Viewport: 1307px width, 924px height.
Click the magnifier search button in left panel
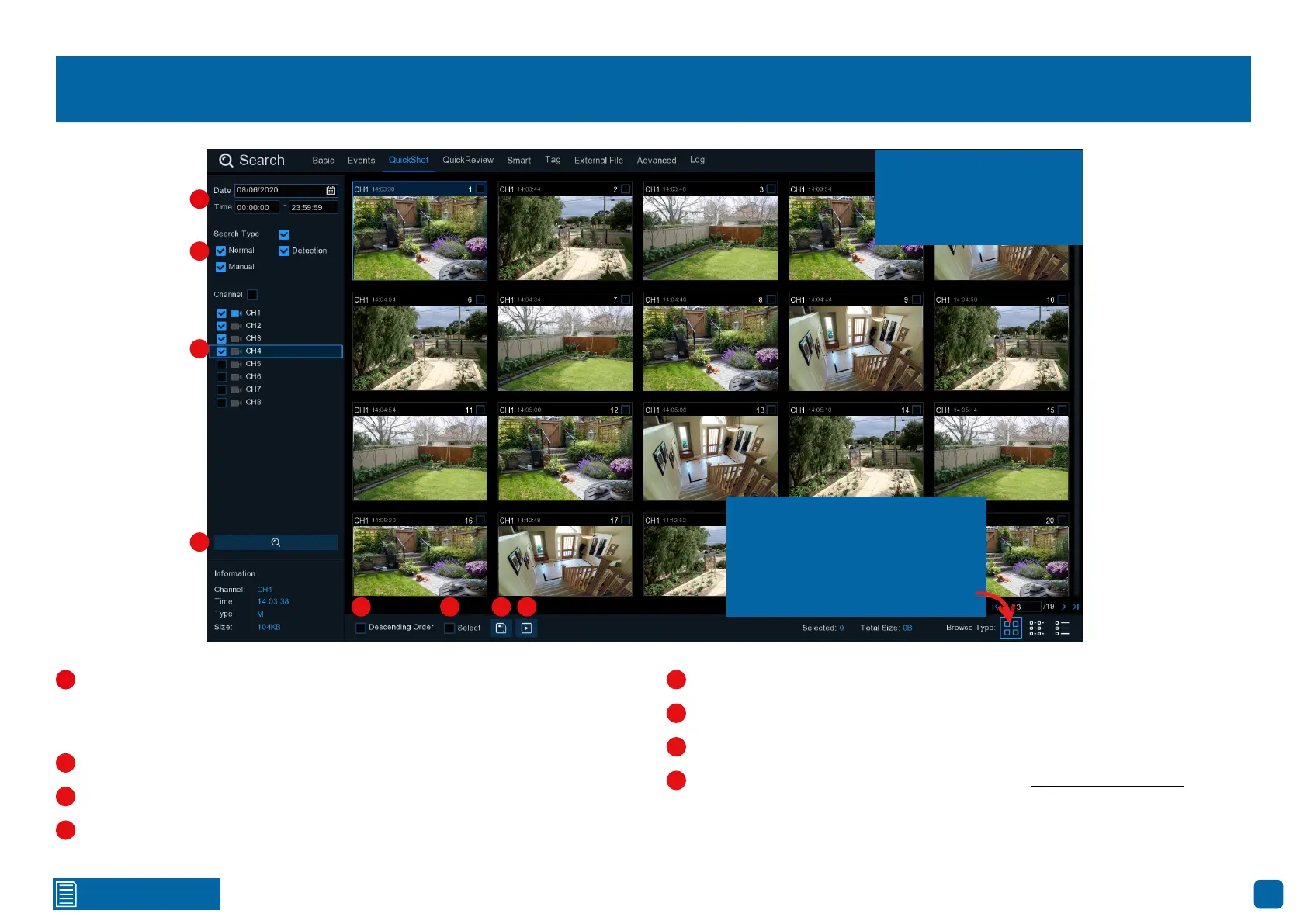[x=276, y=543]
